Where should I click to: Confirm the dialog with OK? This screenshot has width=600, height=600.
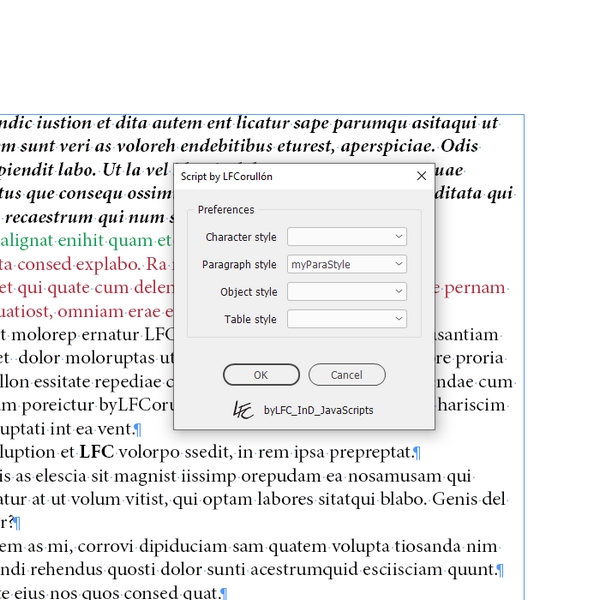point(261,375)
